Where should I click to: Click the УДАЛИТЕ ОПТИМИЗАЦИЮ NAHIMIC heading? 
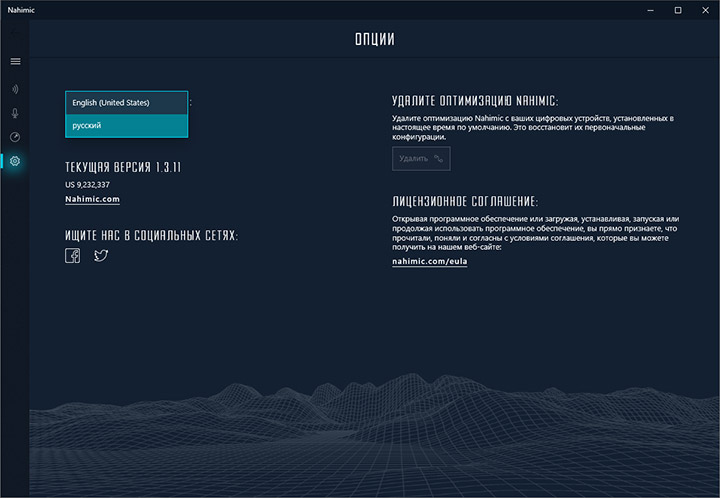pyautogui.click(x=475, y=101)
